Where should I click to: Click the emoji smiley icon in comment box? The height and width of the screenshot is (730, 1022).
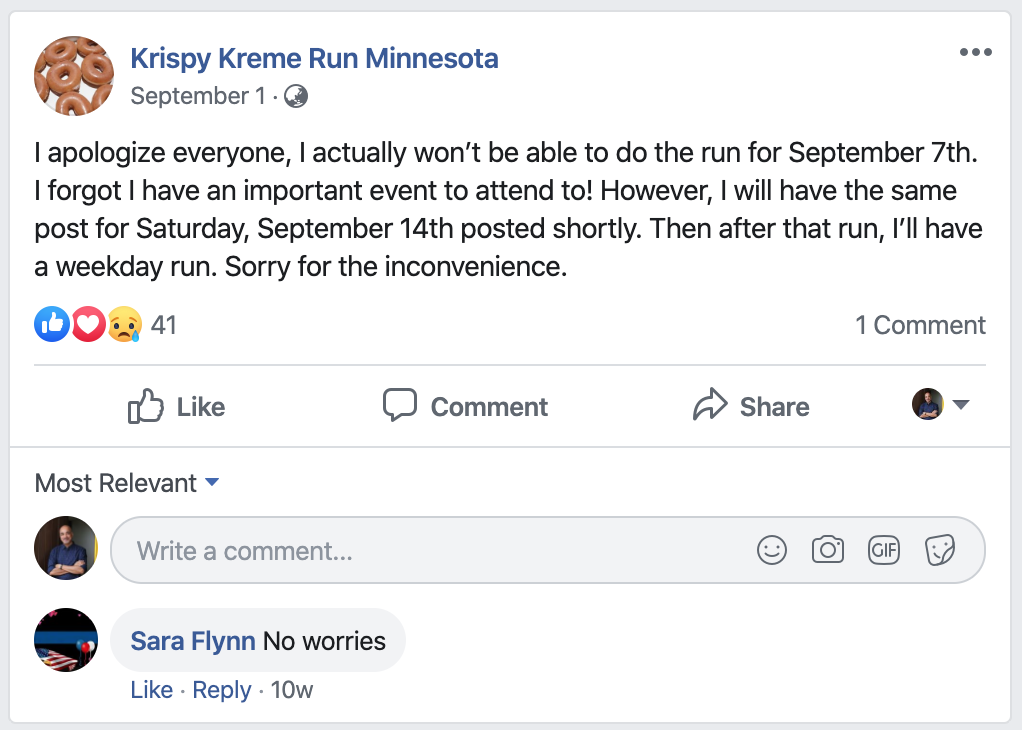[772, 550]
